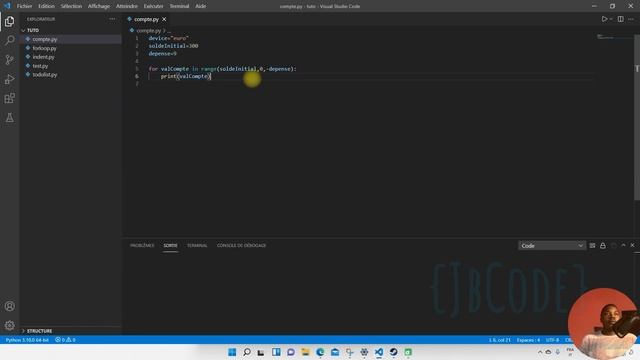The width and height of the screenshot is (640, 360).
Task: Switch to the PROBLÈMES panel tab
Action: [142, 246]
